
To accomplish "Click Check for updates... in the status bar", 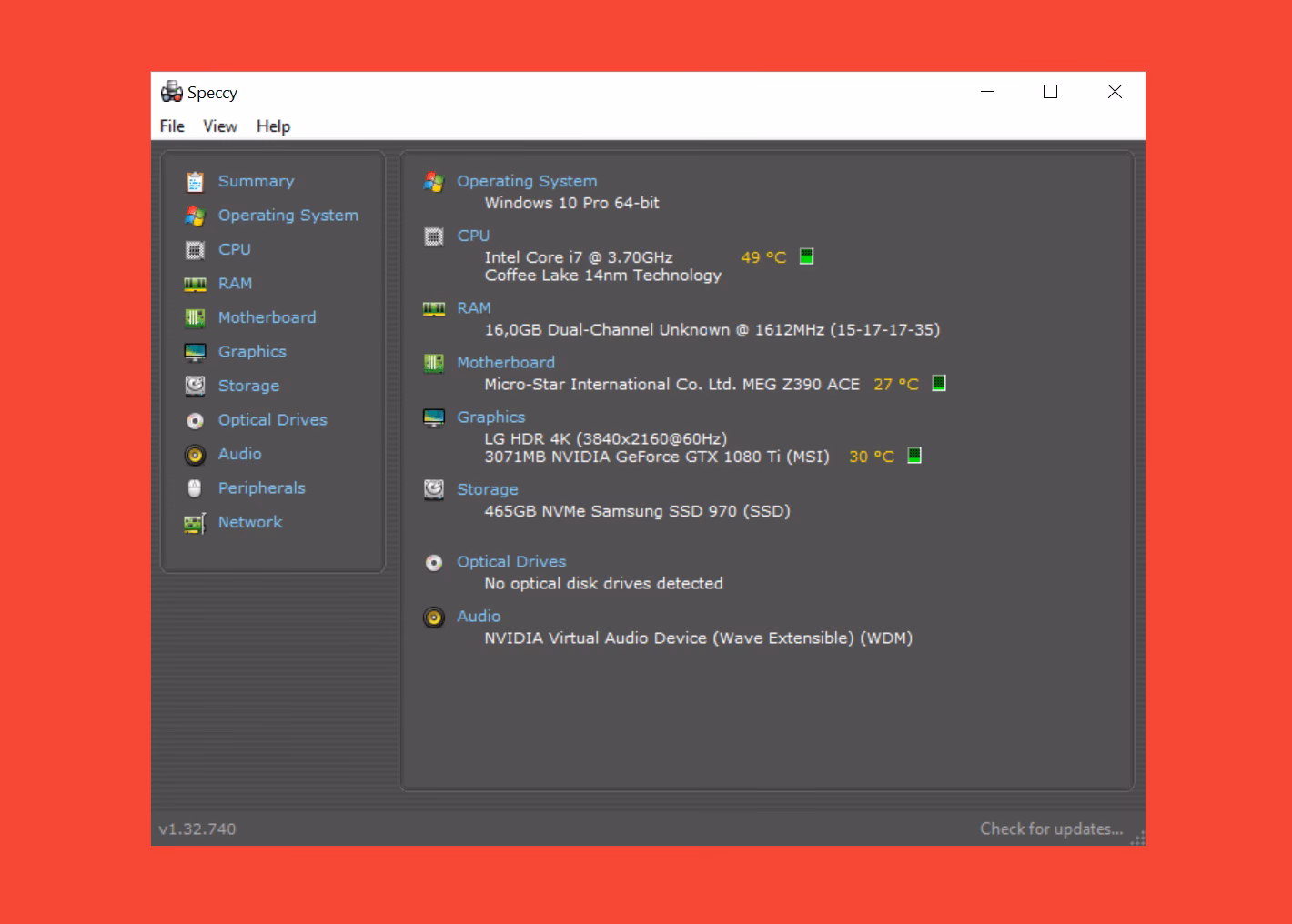I will (1052, 829).
